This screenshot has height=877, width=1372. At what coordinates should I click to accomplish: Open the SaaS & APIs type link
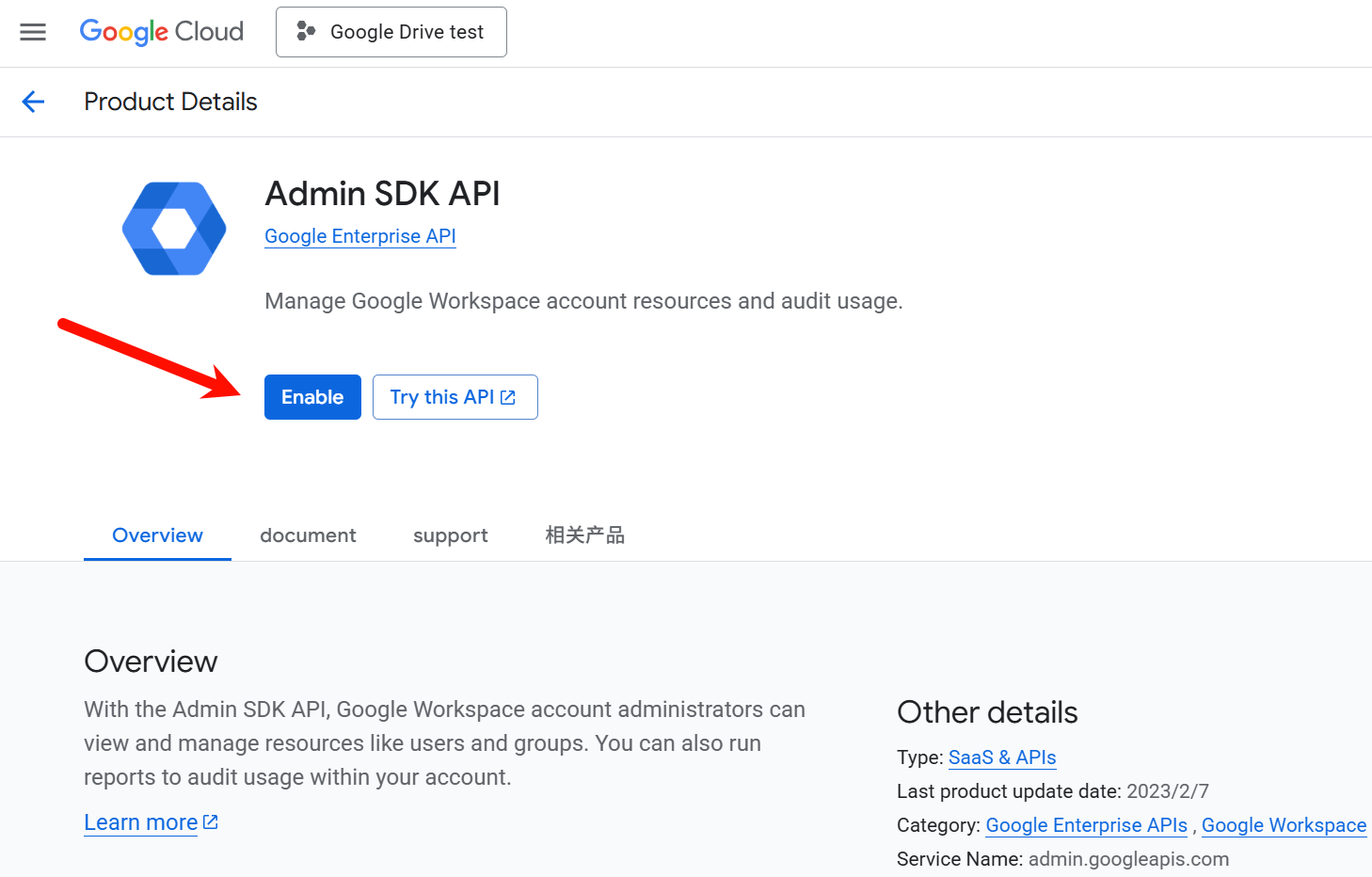1002,757
